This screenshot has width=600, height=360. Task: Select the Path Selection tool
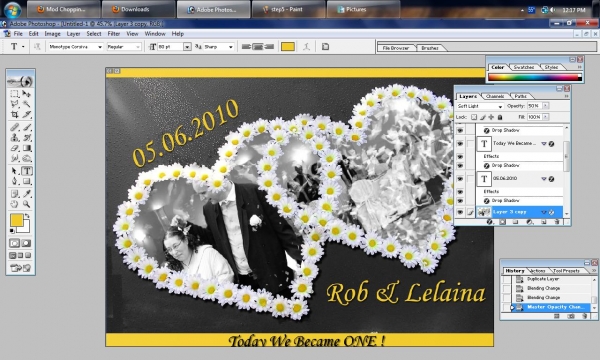[15, 171]
